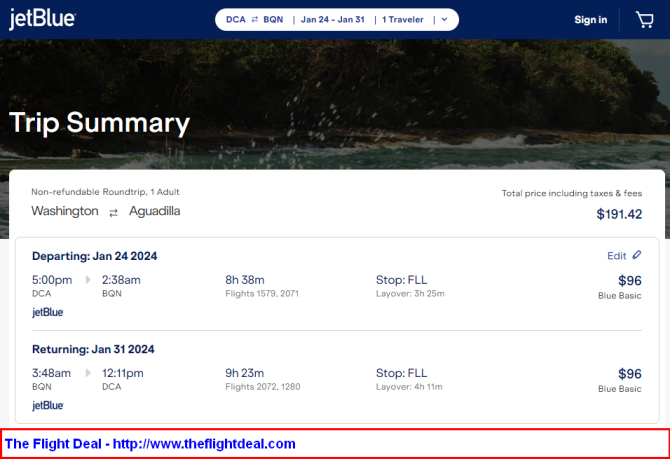This screenshot has width=670, height=459.
Task: Select 1 Traveler in the search pill
Action: point(403,20)
